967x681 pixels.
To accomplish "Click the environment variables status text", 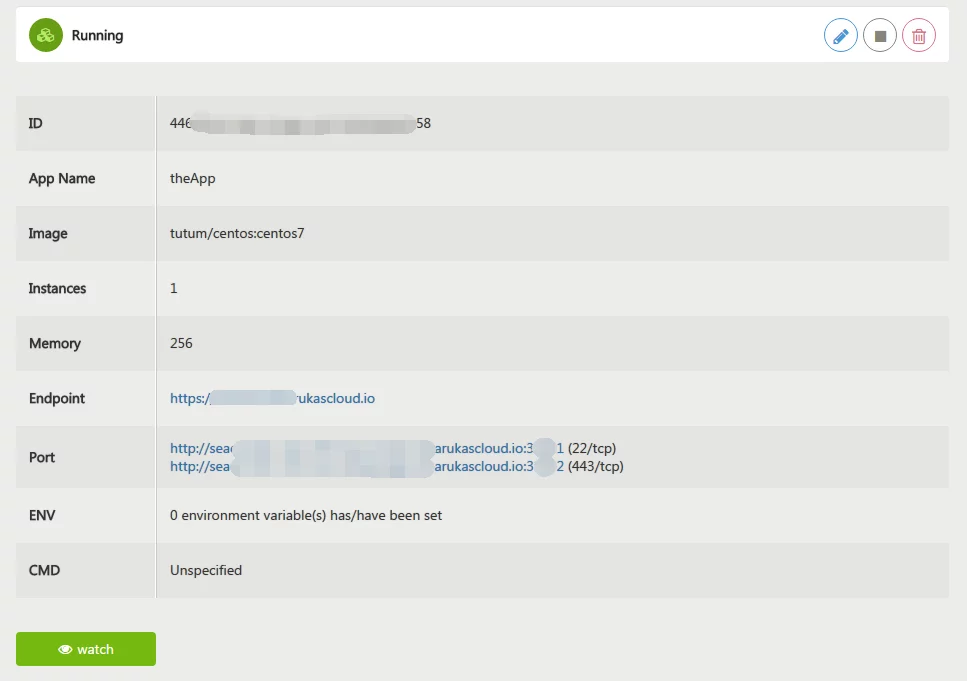I will click(x=306, y=515).
